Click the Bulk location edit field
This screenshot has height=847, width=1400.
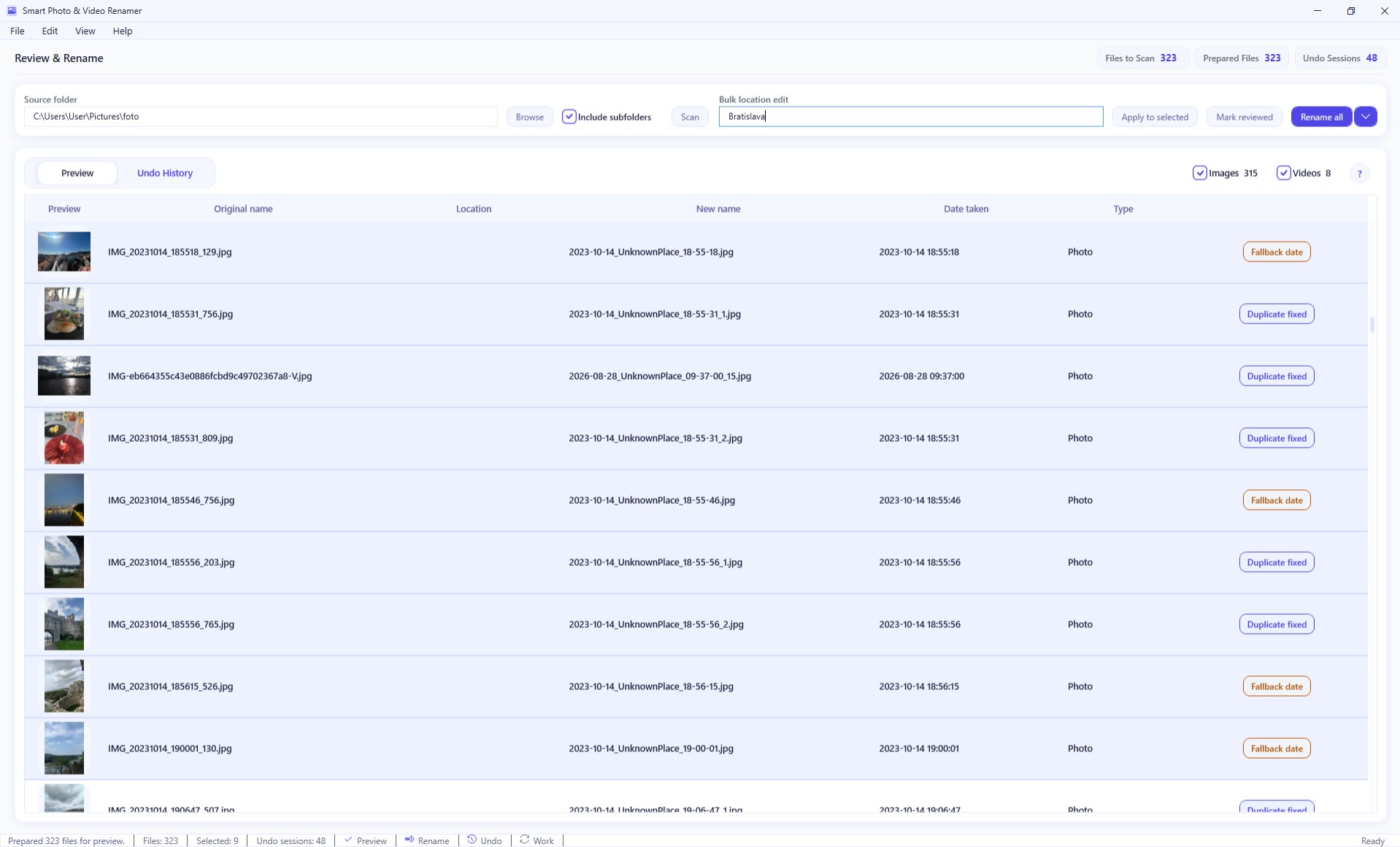point(911,117)
